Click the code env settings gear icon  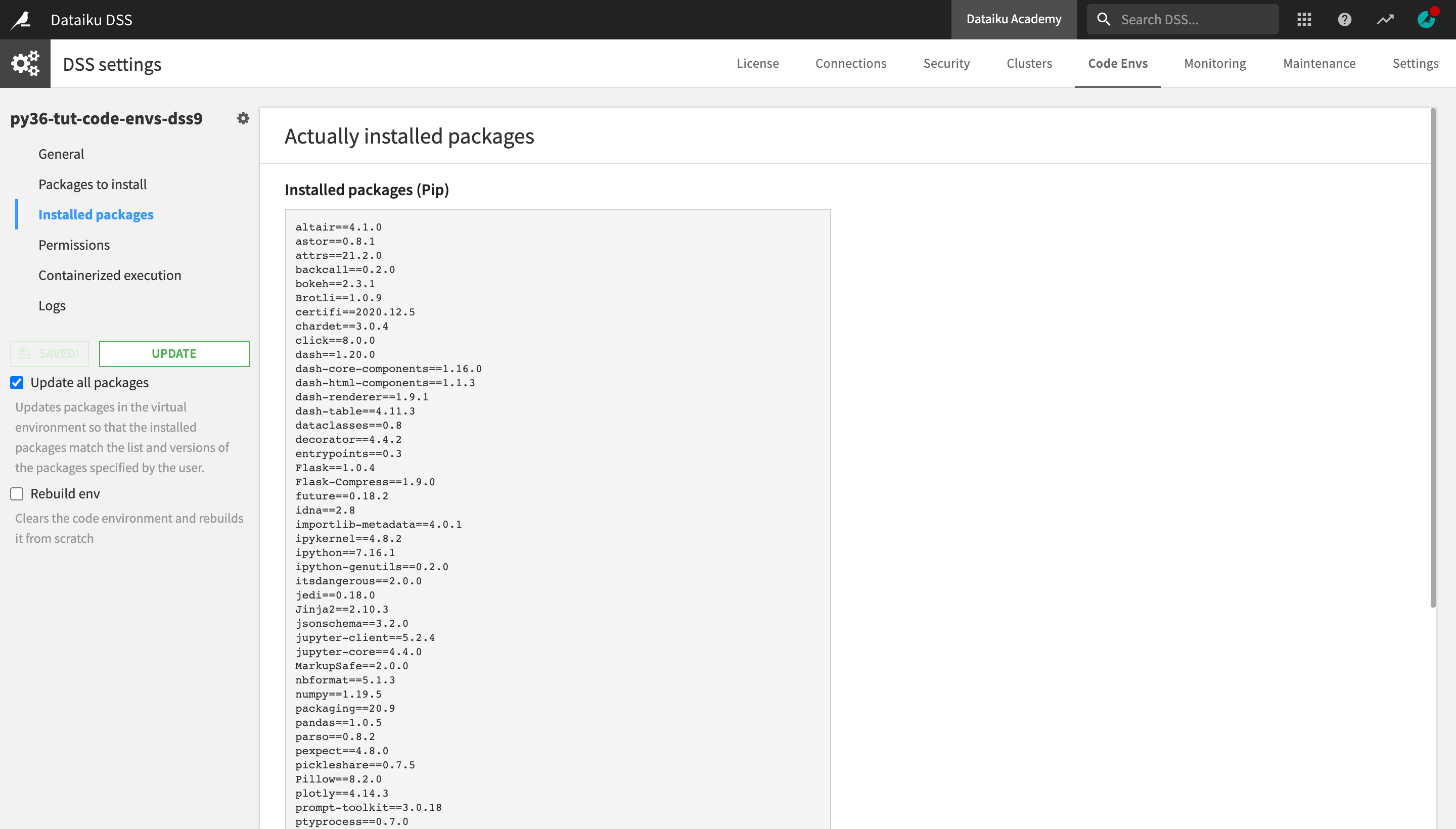coord(243,118)
